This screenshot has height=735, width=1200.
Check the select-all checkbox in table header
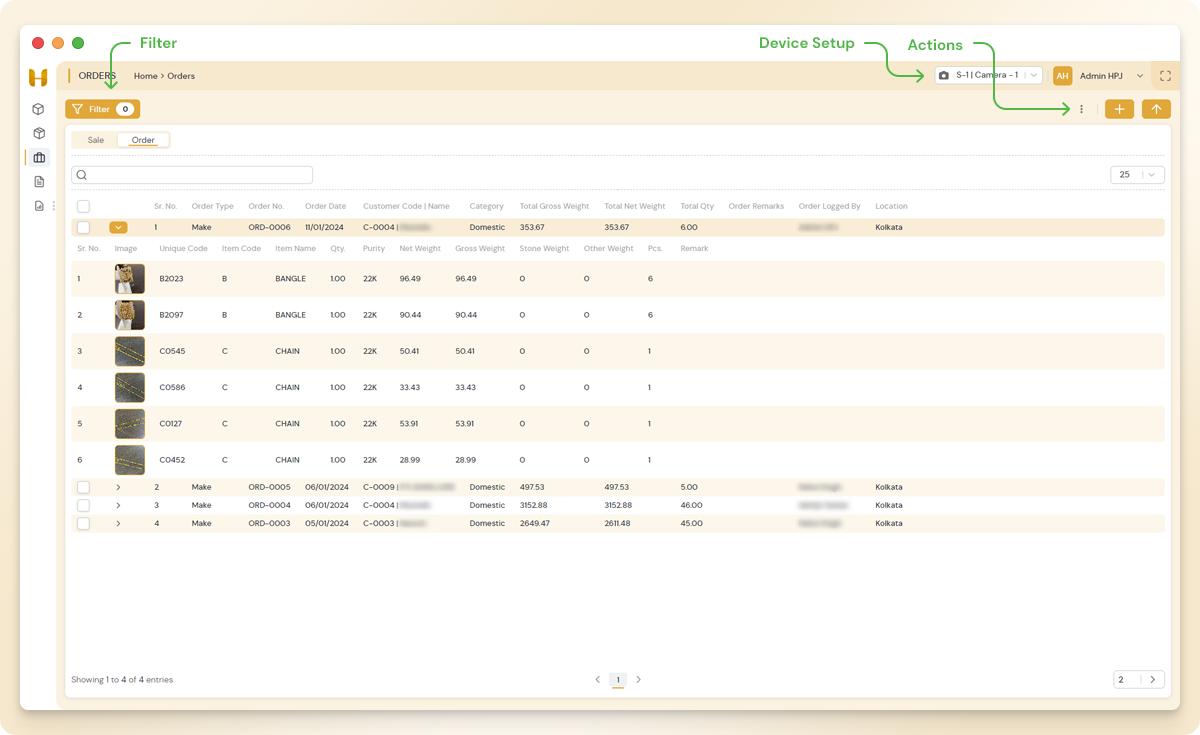coord(84,206)
